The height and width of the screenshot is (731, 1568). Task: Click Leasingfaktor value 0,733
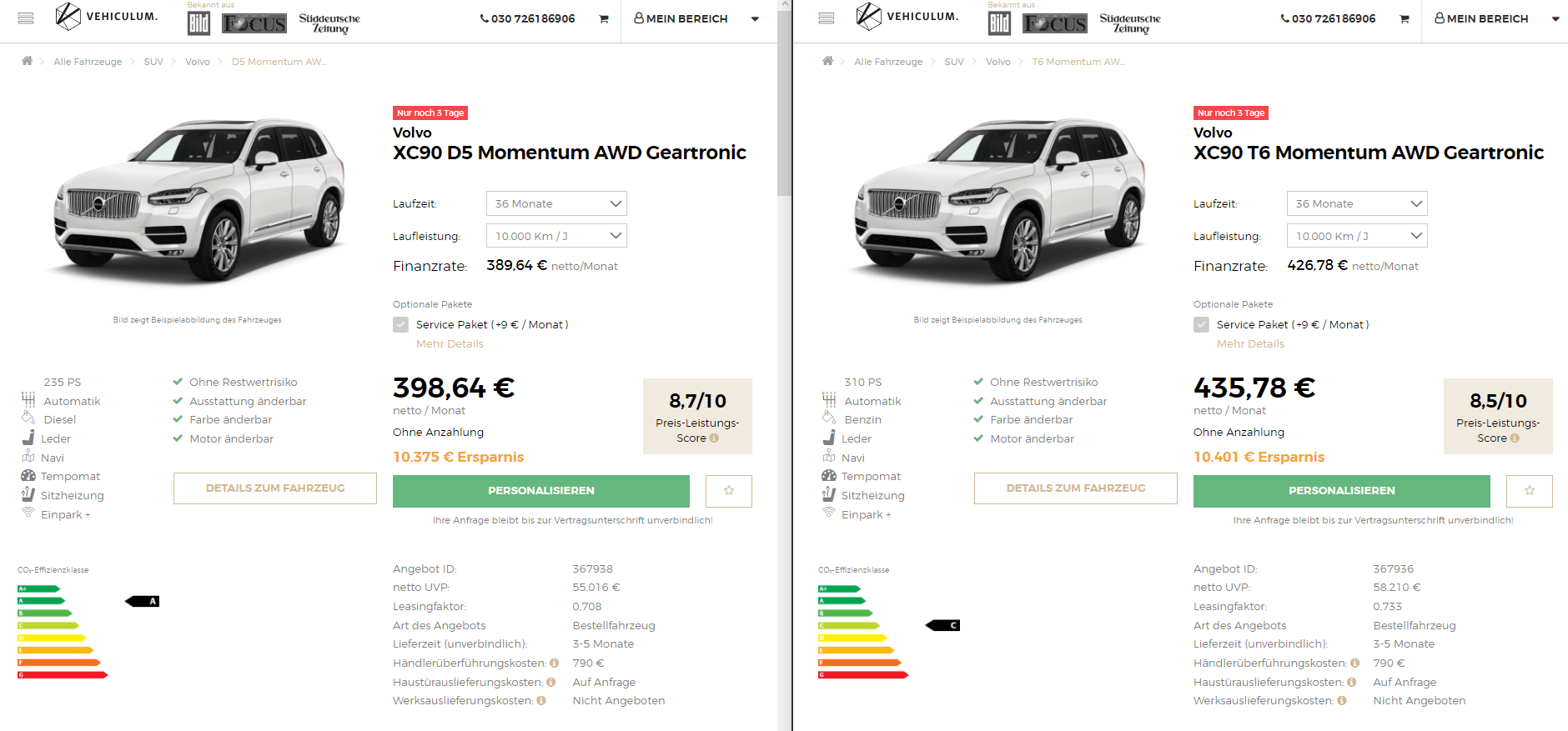tap(1388, 607)
